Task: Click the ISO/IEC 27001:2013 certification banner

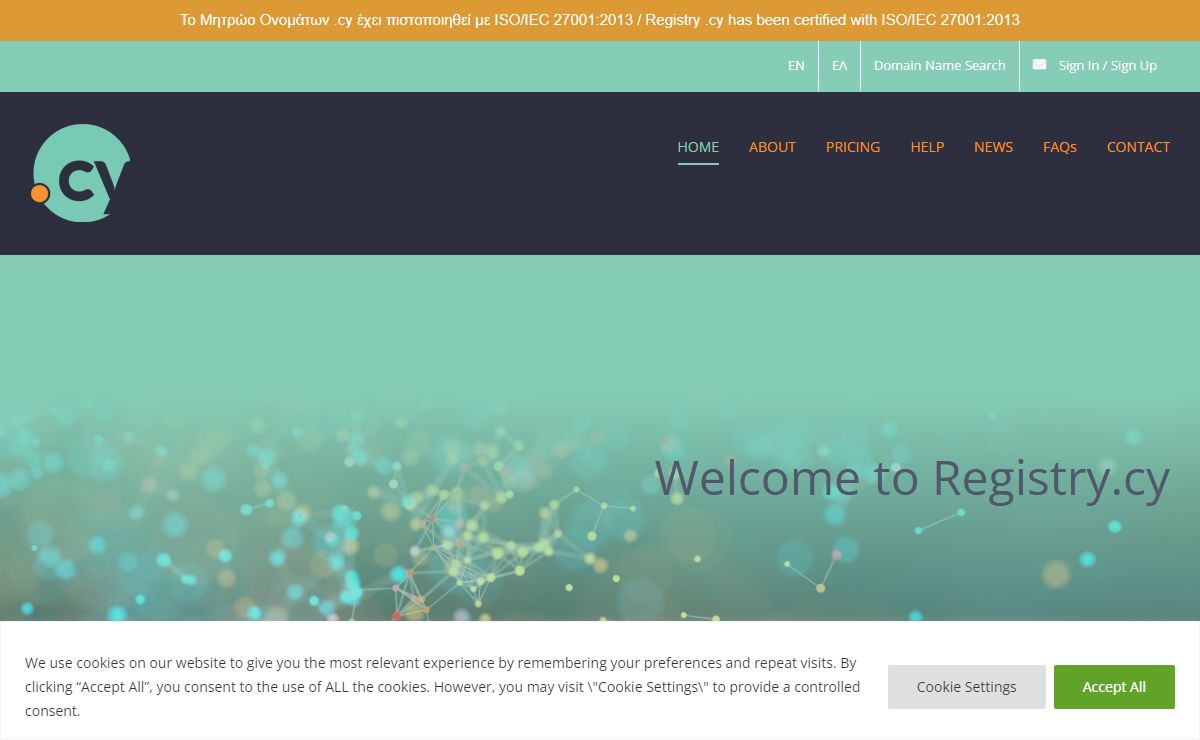Action: (600, 20)
